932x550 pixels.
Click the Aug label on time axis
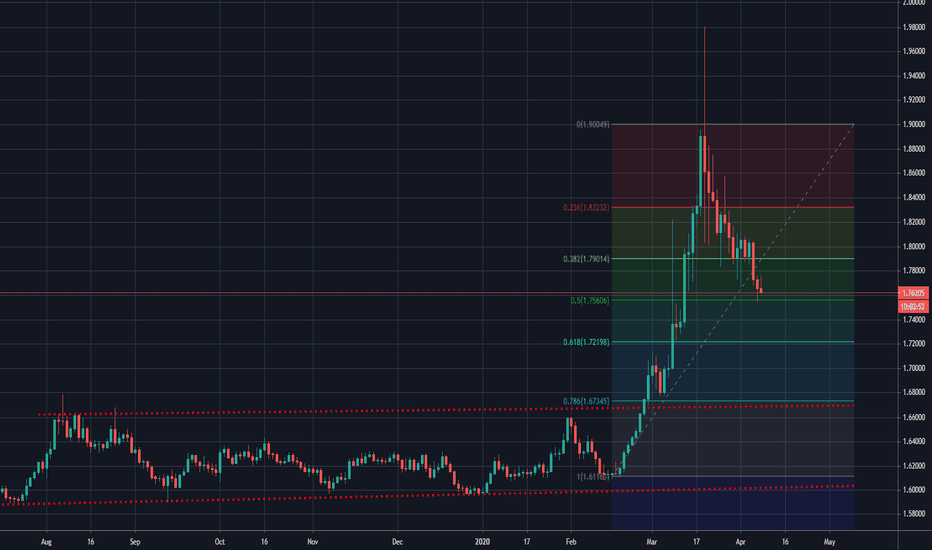click(x=46, y=542)
